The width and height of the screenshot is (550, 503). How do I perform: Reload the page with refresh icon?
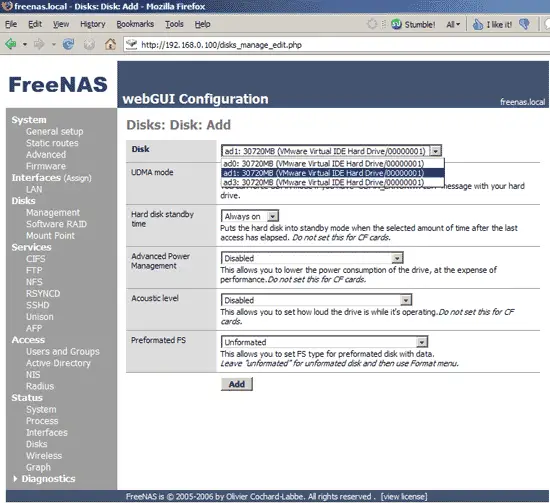pos(68,44)
